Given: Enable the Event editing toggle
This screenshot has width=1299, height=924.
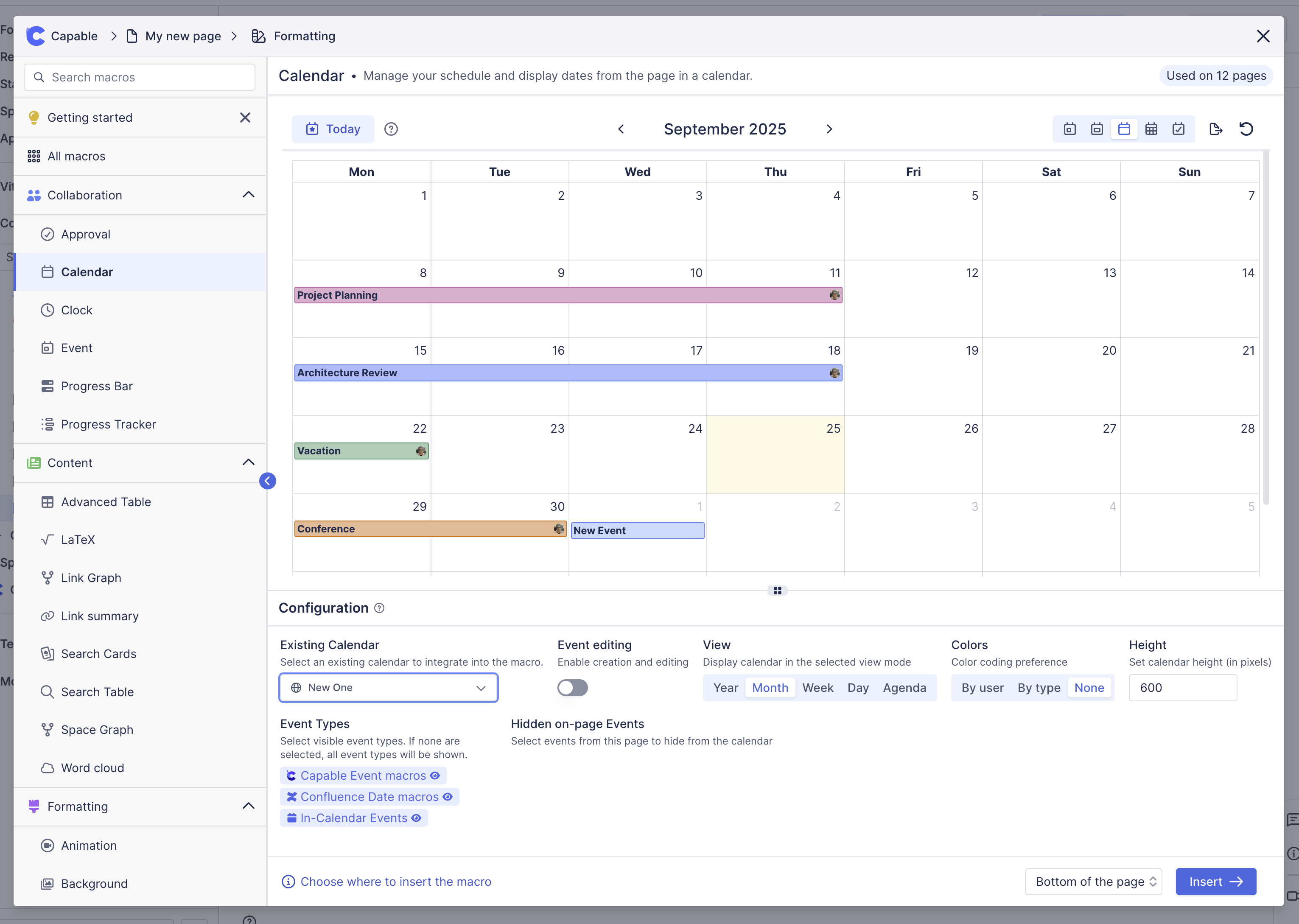Looking at the screenshot, I should point(572,688).
